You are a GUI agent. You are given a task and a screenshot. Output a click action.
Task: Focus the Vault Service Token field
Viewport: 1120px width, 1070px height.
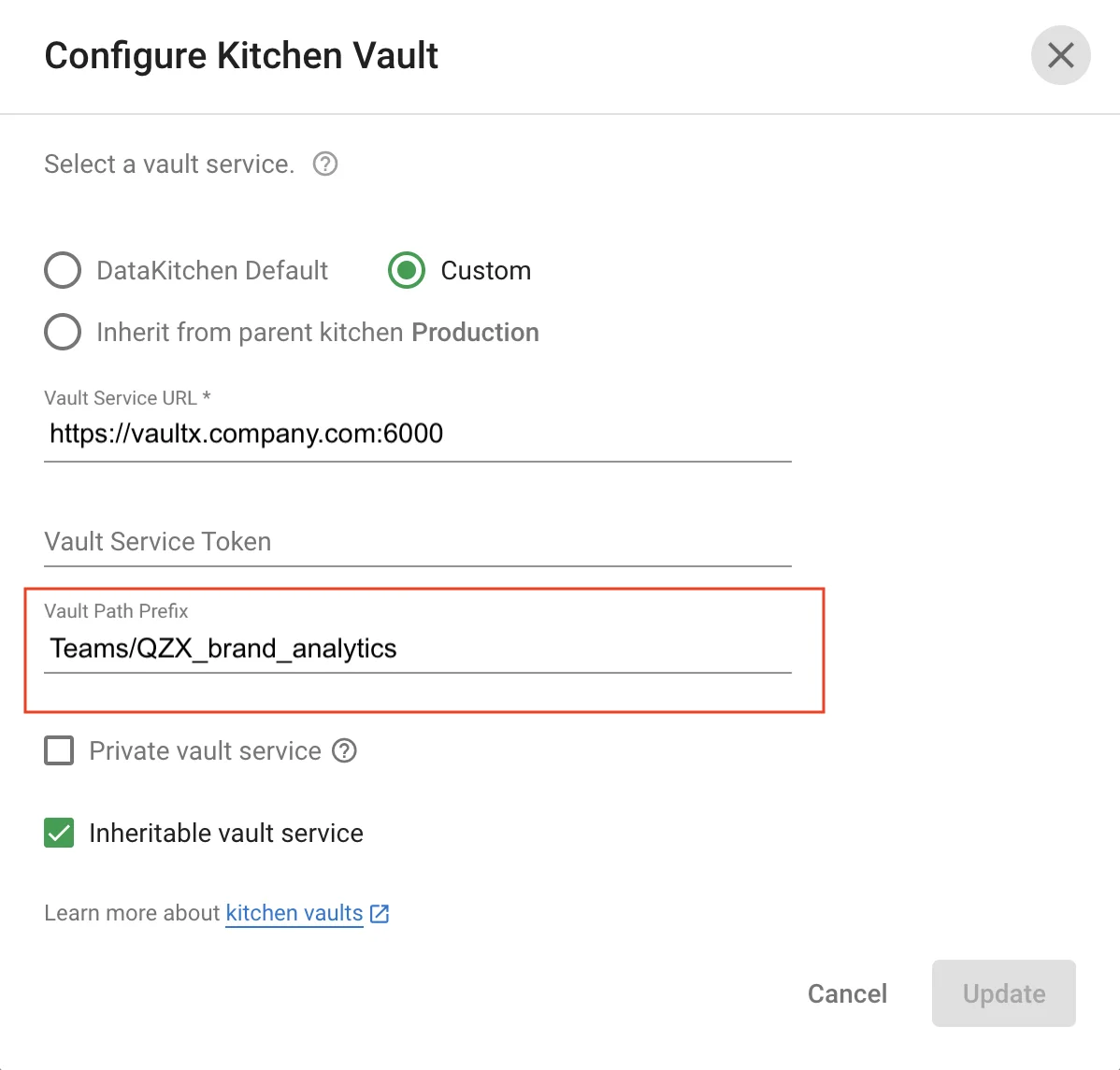417,542
